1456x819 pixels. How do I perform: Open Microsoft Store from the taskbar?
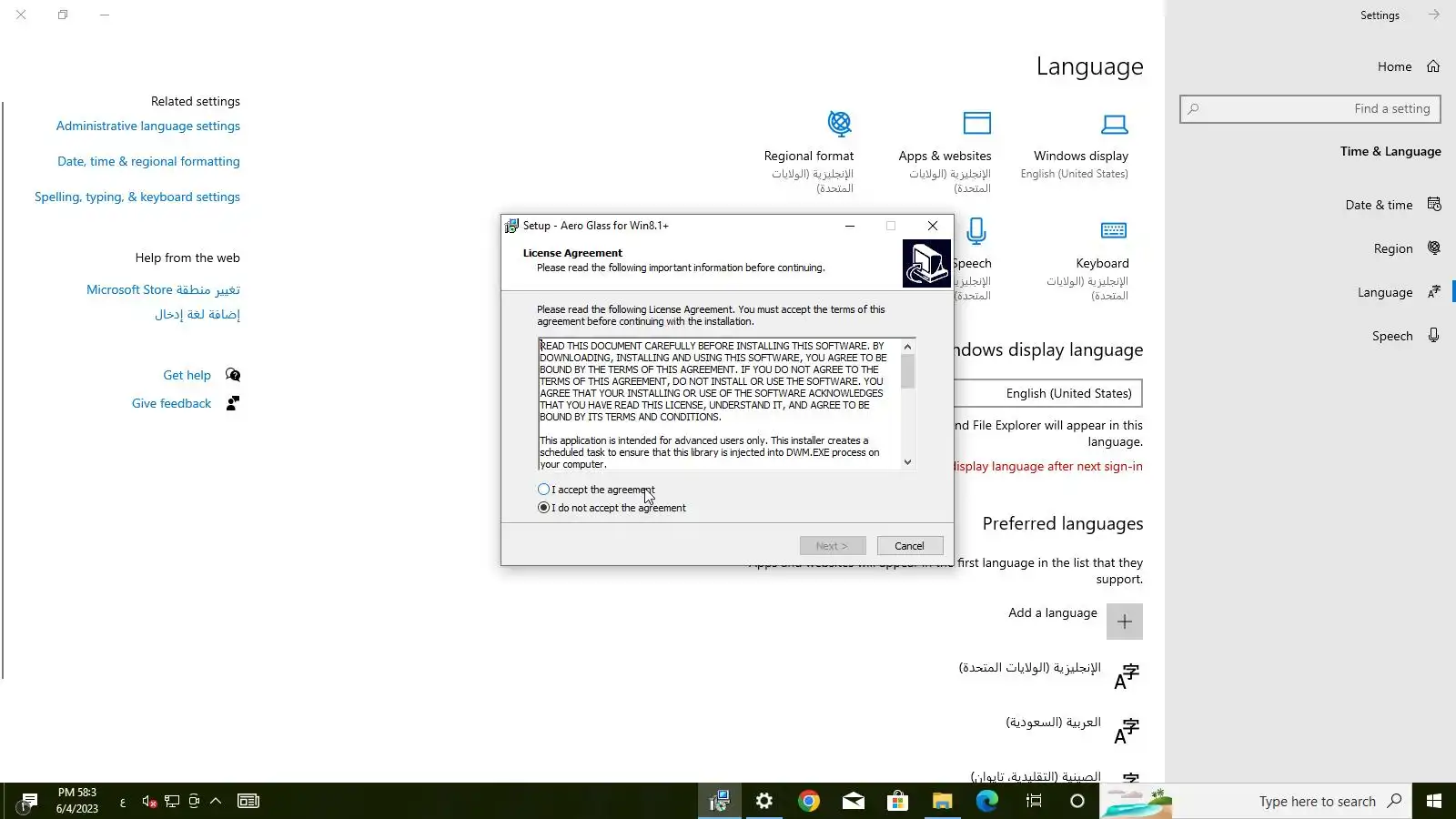(x=898, y=801)
